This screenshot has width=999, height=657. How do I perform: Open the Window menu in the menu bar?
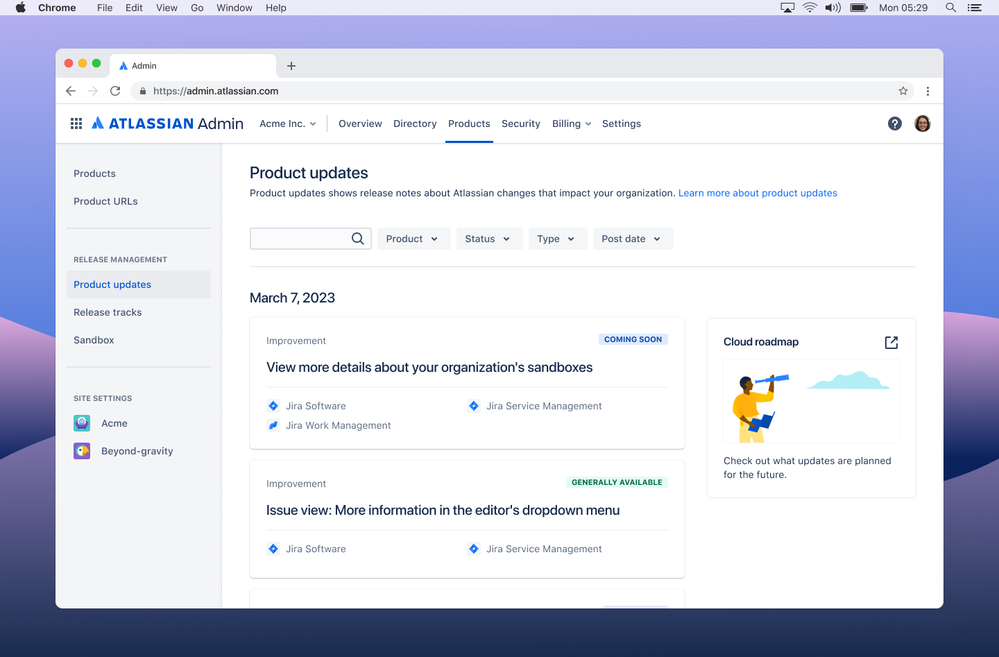point(234,8)
